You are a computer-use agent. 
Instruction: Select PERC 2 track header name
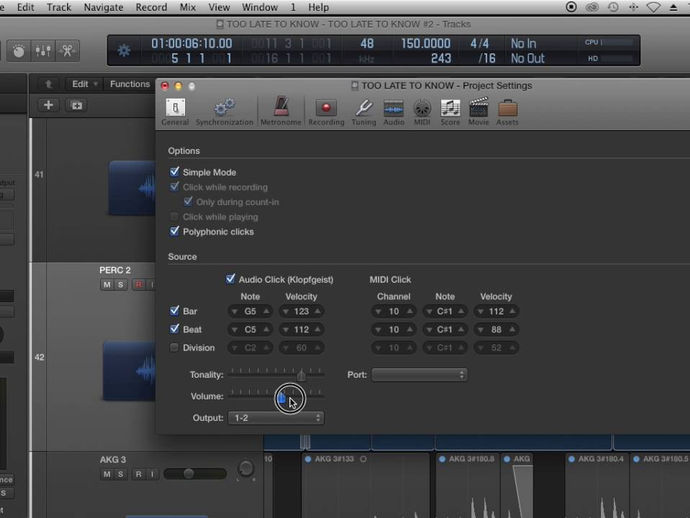click(x=115, y=270)
